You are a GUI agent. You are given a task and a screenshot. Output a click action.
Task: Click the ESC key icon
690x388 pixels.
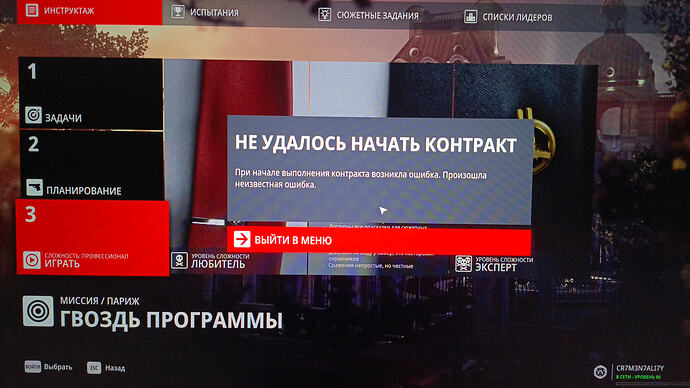pyautogui.click(x=94, y=368)
